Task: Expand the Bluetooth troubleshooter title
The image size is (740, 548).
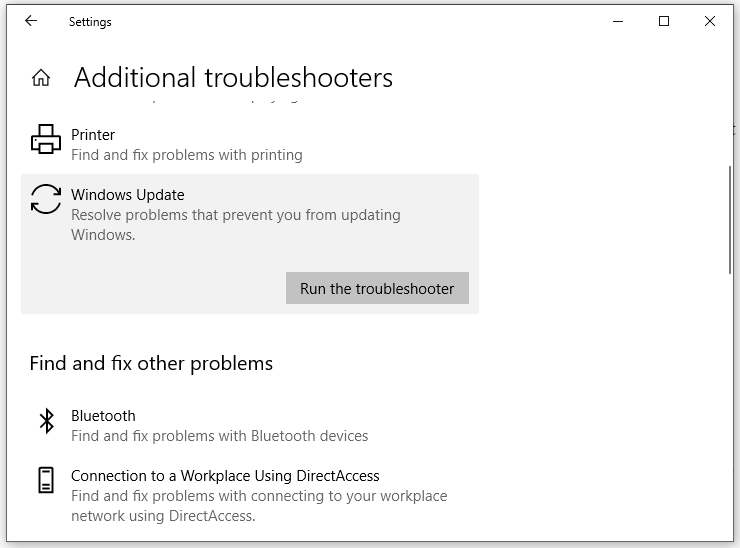Action: pos(103,416)
